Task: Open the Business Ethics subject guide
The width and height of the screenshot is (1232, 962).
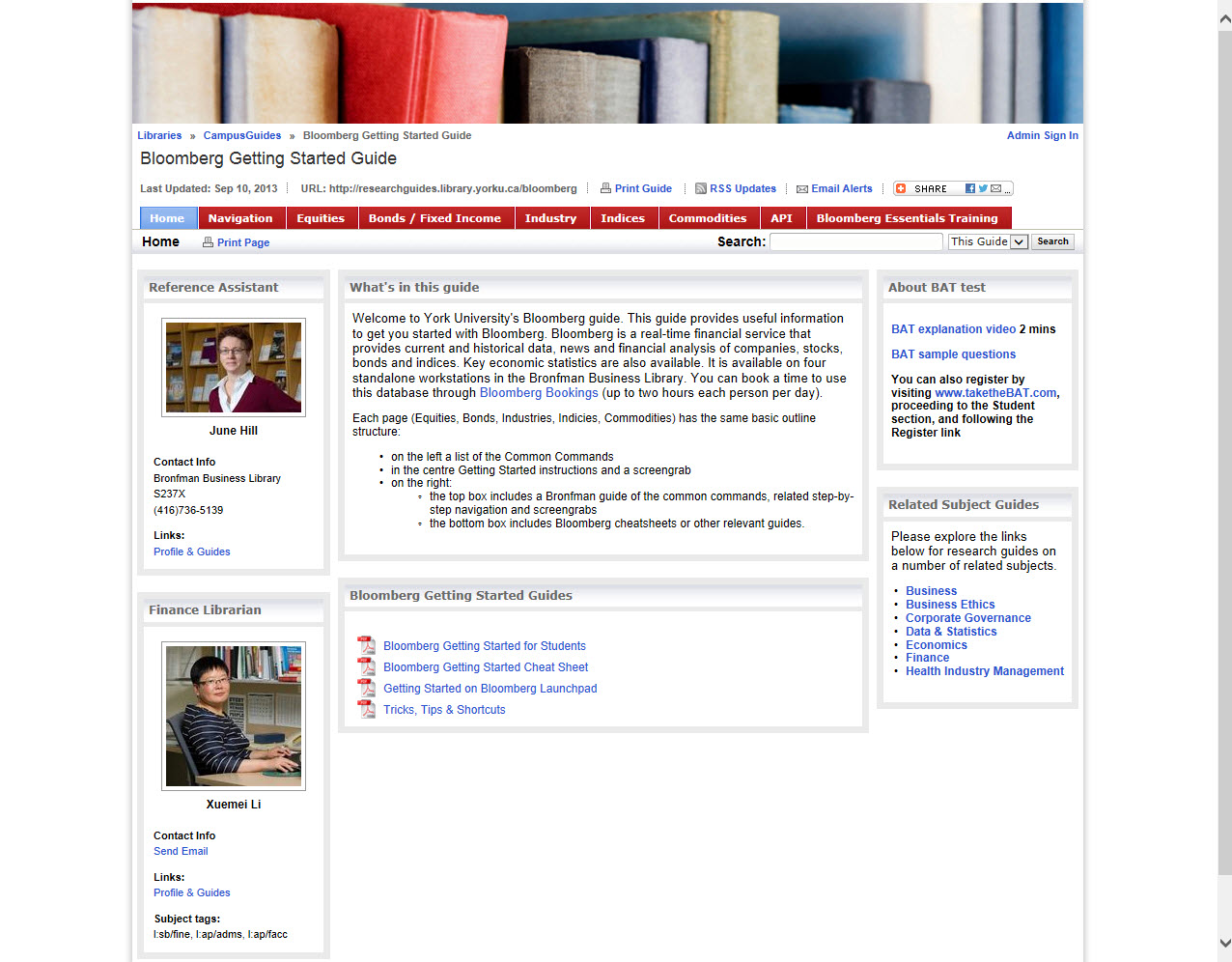Action: 950,605
